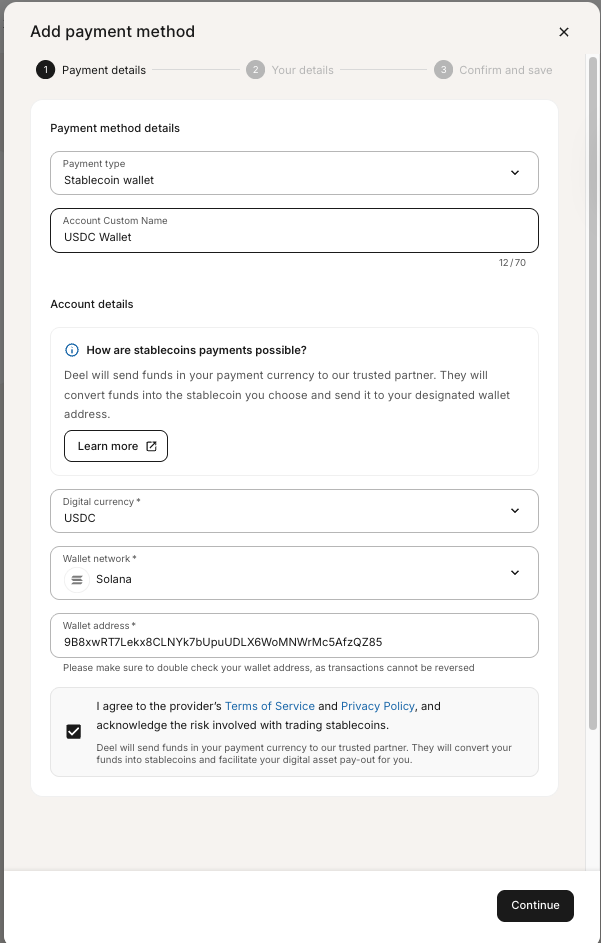The image size is (601, 943).
Task: Click step 1 Payment details circle
Action: [45, 70]
